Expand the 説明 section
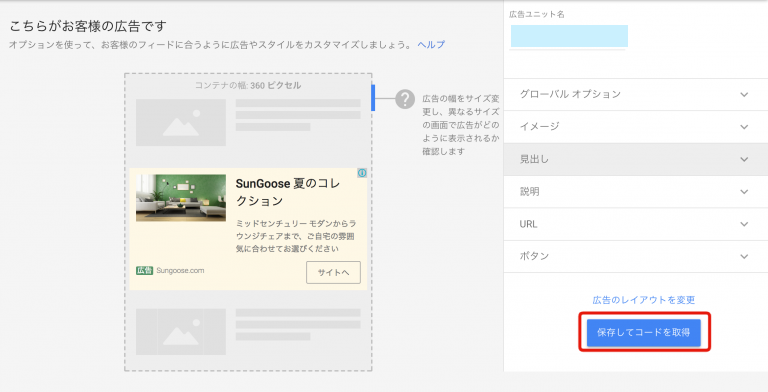This screenshot has width=768, height=392. coord(636,192)
